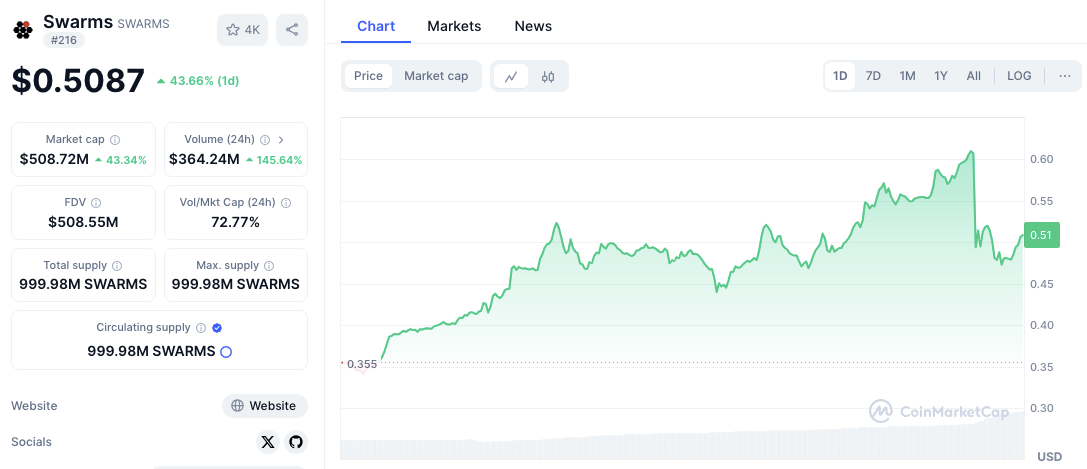Click circulating supply progress ring icon
Image resolution: width=1087 pixels, height=469 pixels.
click(225, 352)
